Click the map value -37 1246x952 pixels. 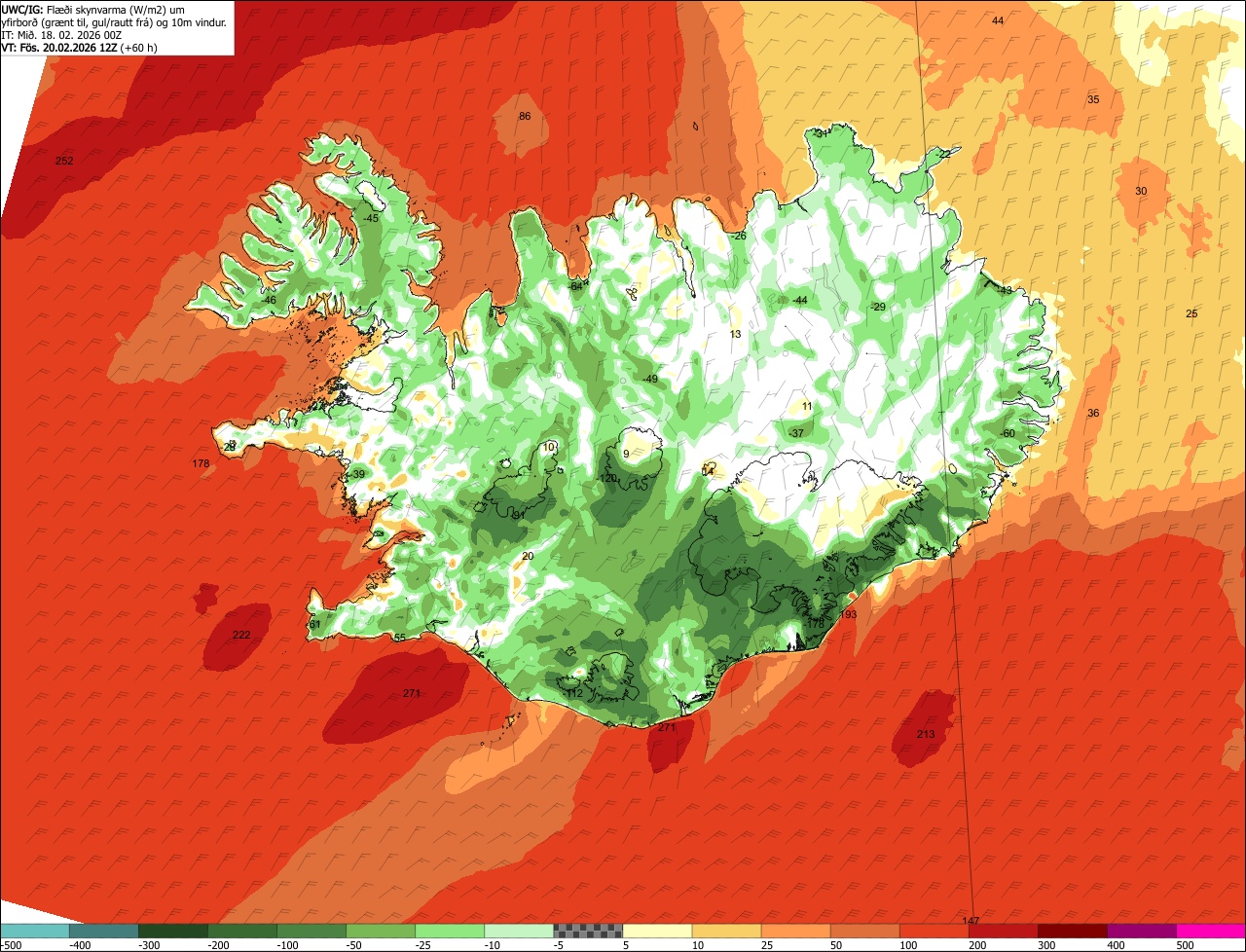click(795, 432)
